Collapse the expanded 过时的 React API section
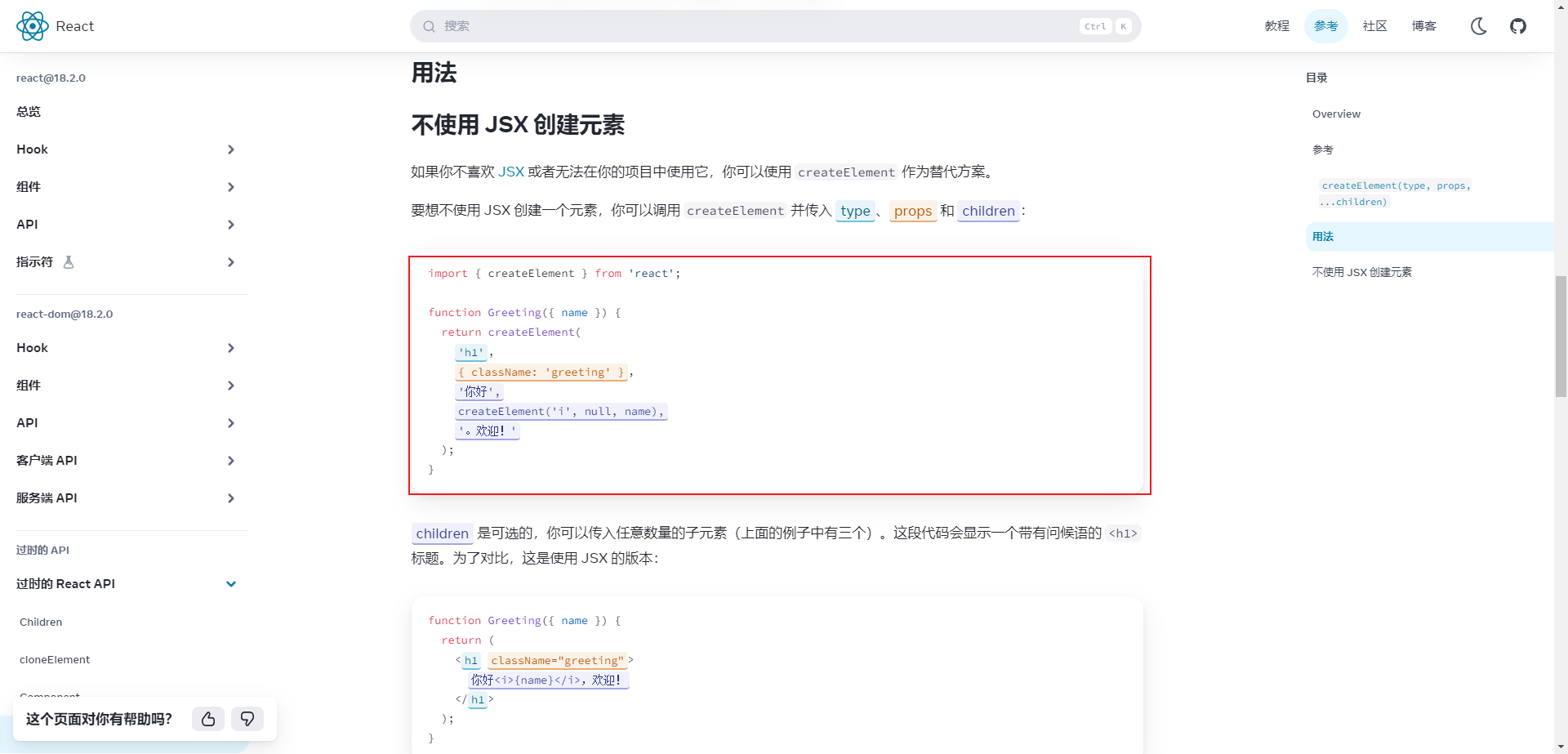1568x754 pixels. pyautogui.click(x=231, y=584)
